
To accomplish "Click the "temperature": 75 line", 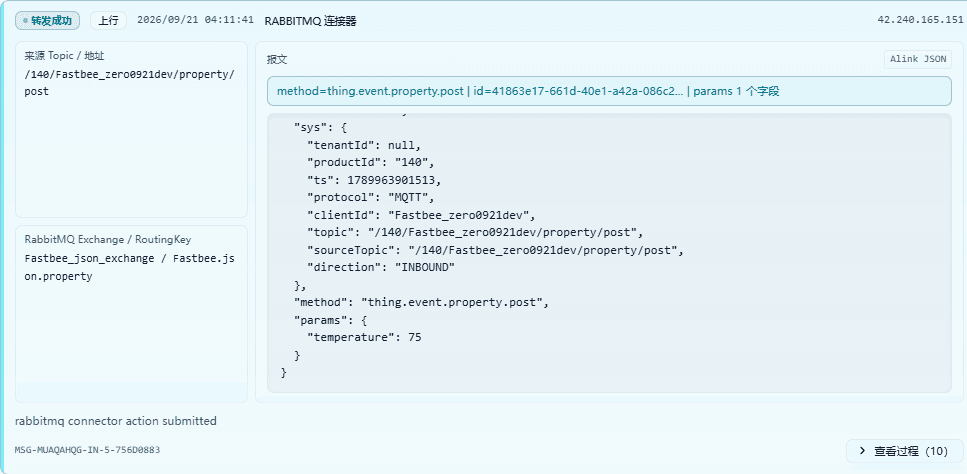I will [364, 337].
